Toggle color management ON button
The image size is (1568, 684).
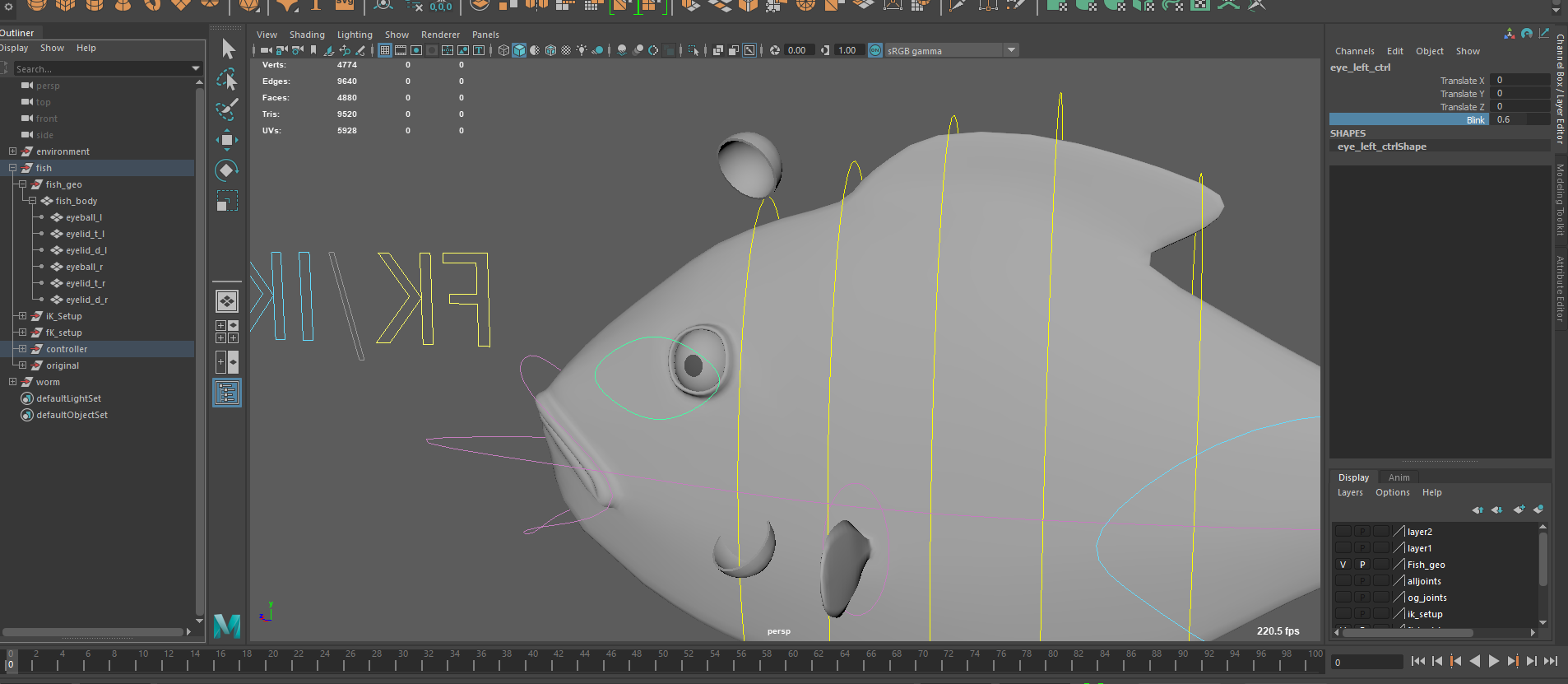[875, 50]
